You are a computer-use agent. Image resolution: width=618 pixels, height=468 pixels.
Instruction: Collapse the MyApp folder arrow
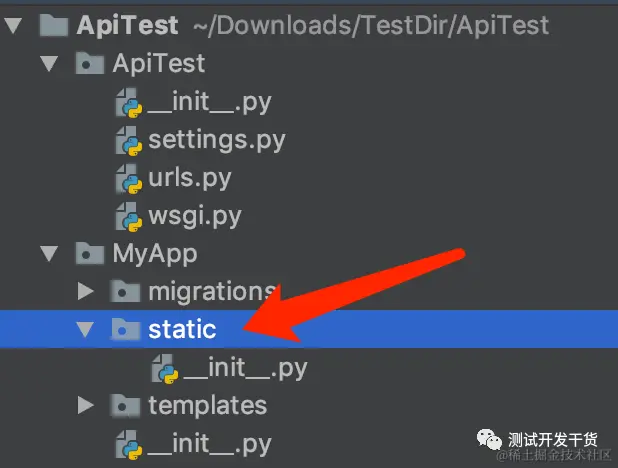49,254
